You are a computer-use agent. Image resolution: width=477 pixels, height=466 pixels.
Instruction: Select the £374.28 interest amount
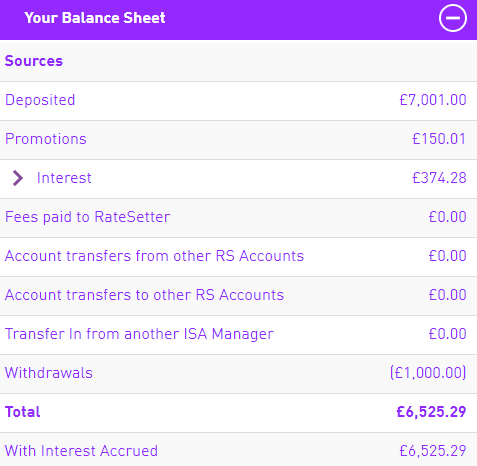pos(439,178)
